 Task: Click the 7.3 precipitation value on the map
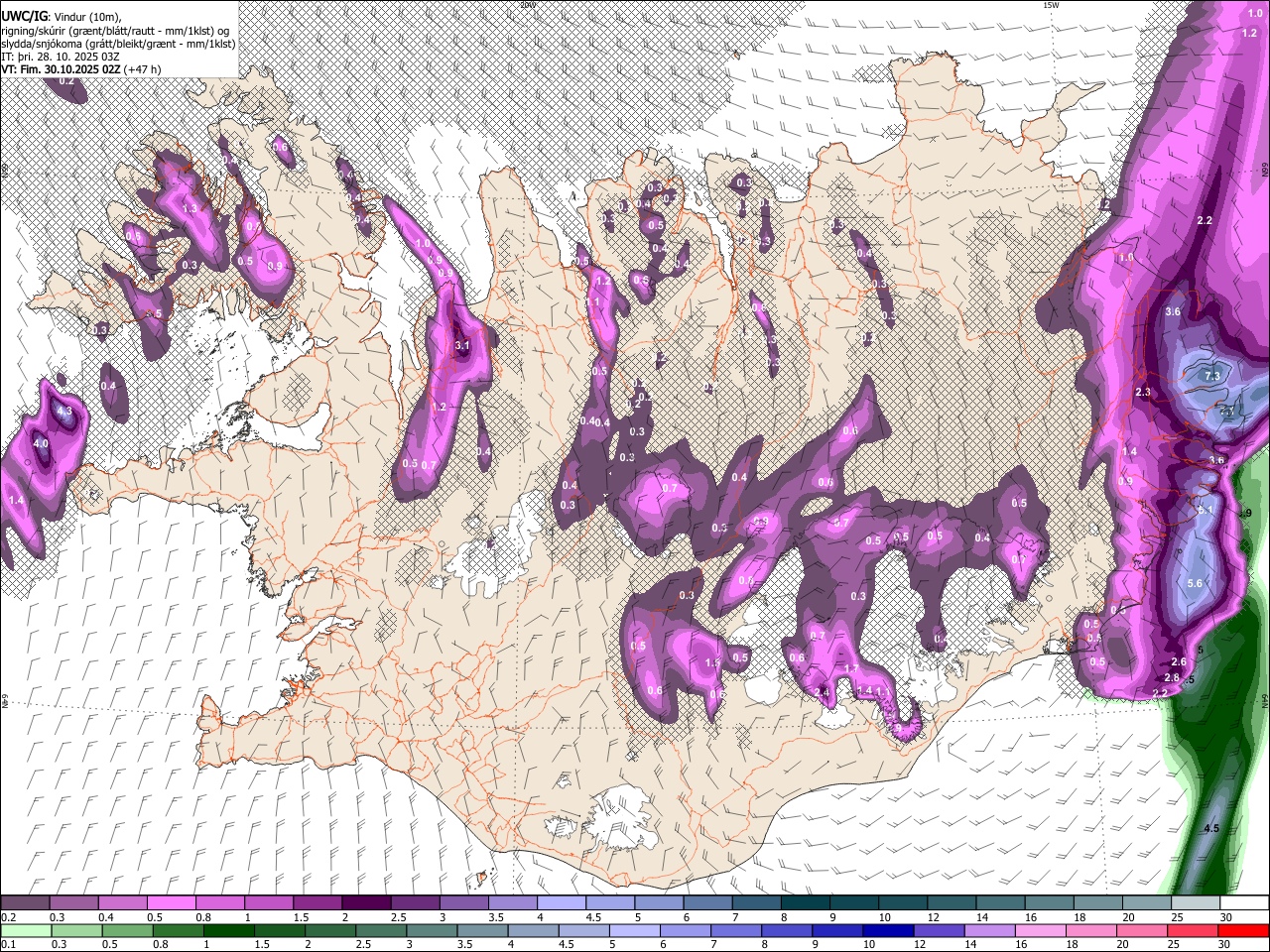(x=1212, y=377)
